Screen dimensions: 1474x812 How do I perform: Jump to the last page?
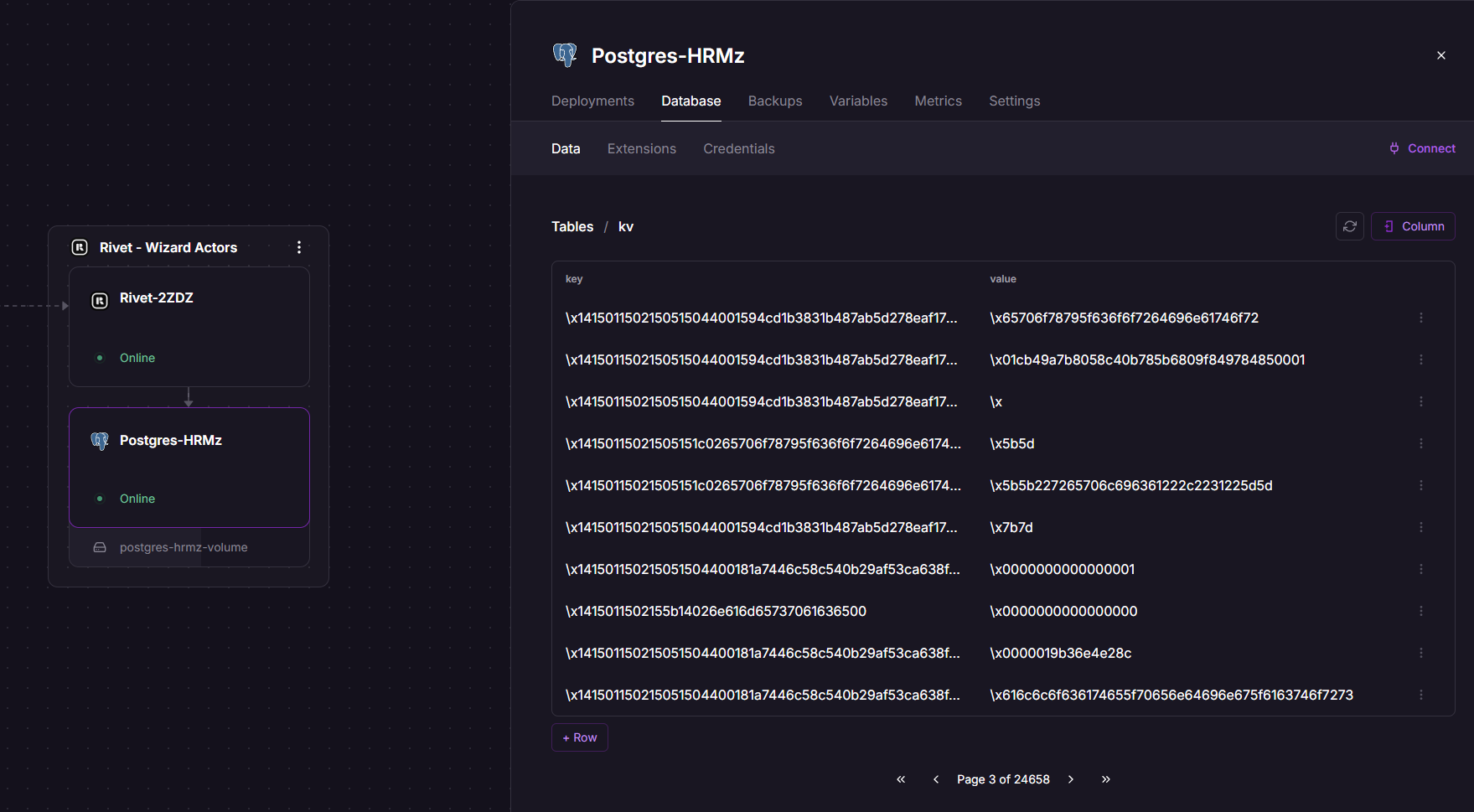[1106, 779]
